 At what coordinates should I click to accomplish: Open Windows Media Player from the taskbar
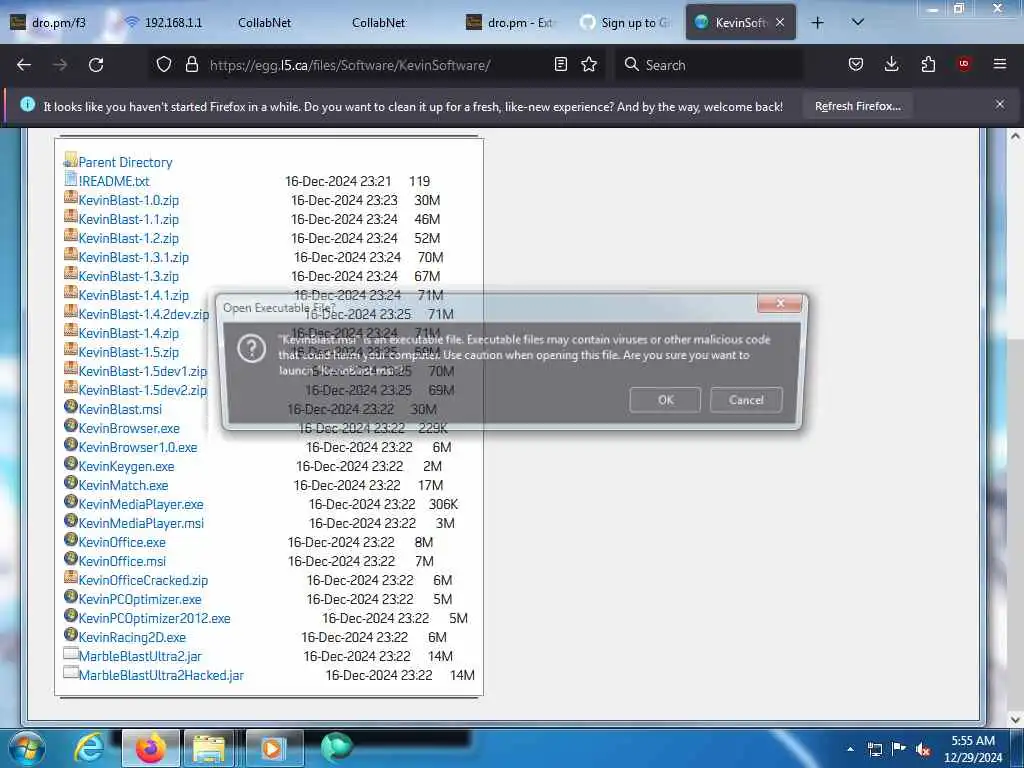pyautogui.click(x=274, y=748)
